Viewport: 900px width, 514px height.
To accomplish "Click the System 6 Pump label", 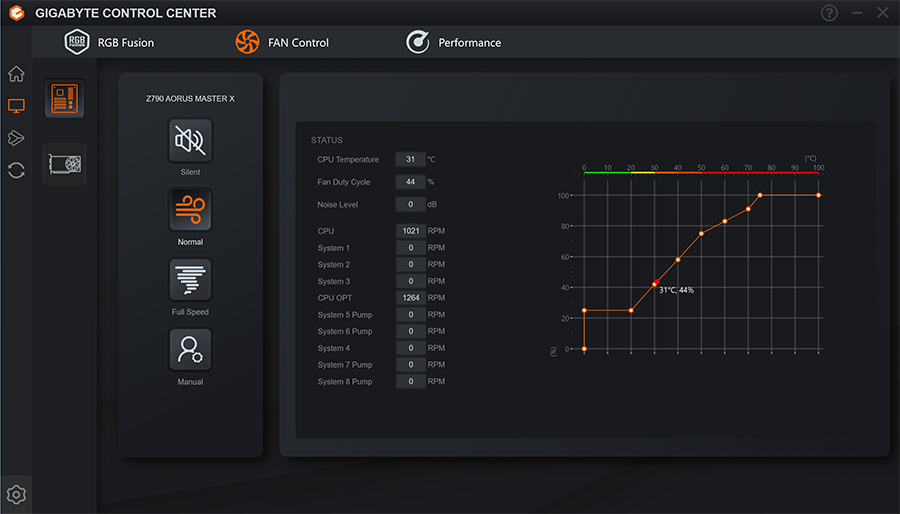I will tap(345, 332).
